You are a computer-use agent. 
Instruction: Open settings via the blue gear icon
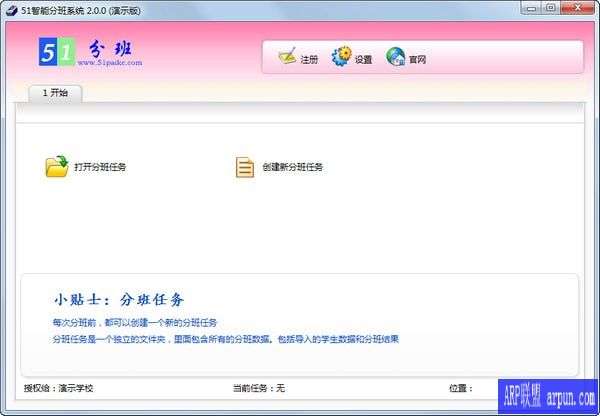tap(341, 56)
